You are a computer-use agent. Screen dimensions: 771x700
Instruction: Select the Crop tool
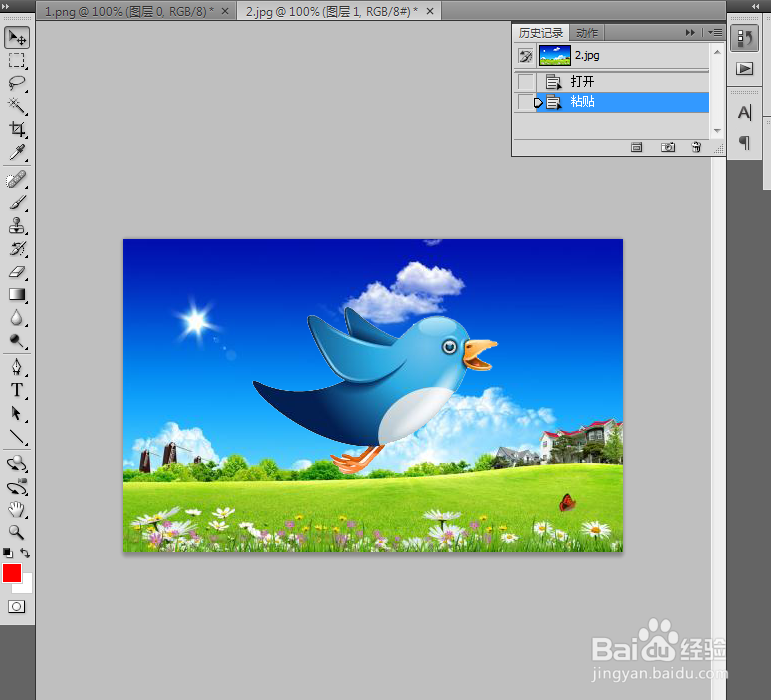pos(17,129)
